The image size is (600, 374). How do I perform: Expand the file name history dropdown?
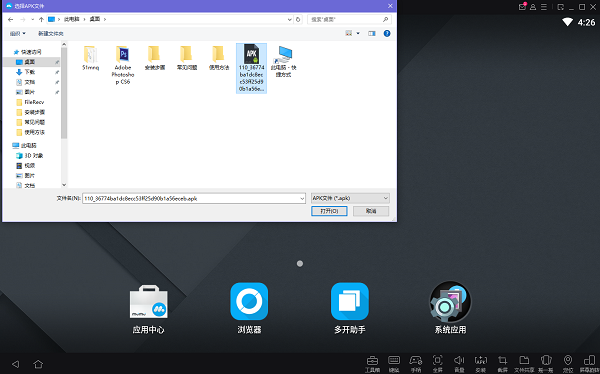(x=302, y=198)
